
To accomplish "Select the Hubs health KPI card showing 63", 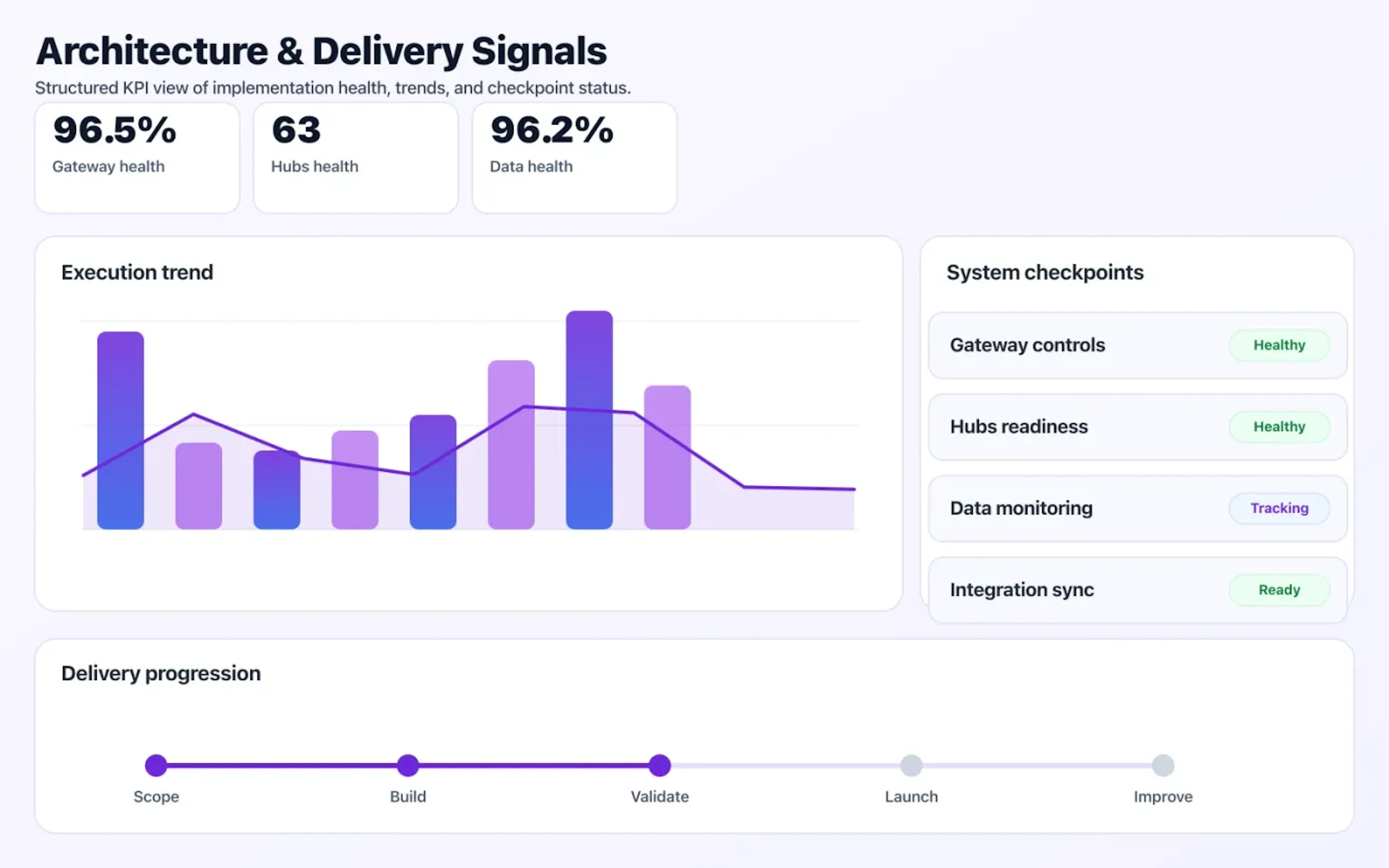I will (x=355, y=157).
